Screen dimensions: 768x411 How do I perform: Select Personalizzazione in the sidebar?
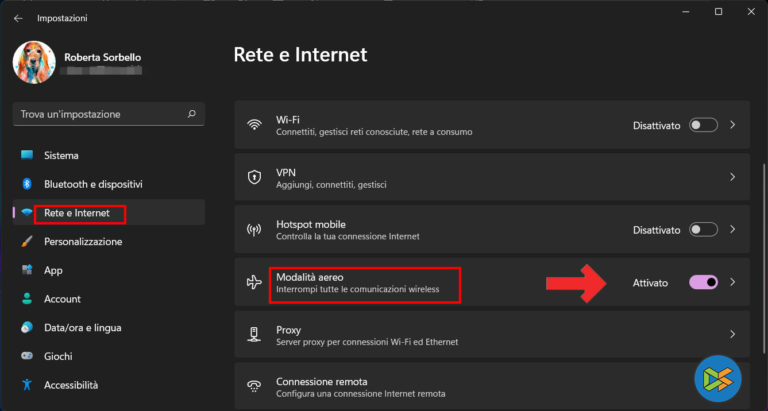click(83, 241)
